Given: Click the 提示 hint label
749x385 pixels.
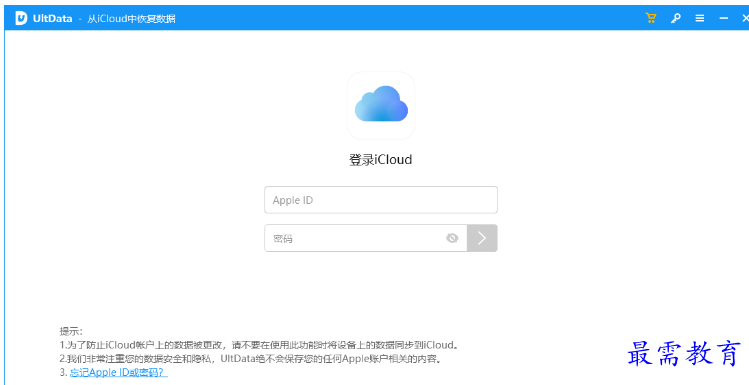Looking at the screenshot, I should click(71, 331).
